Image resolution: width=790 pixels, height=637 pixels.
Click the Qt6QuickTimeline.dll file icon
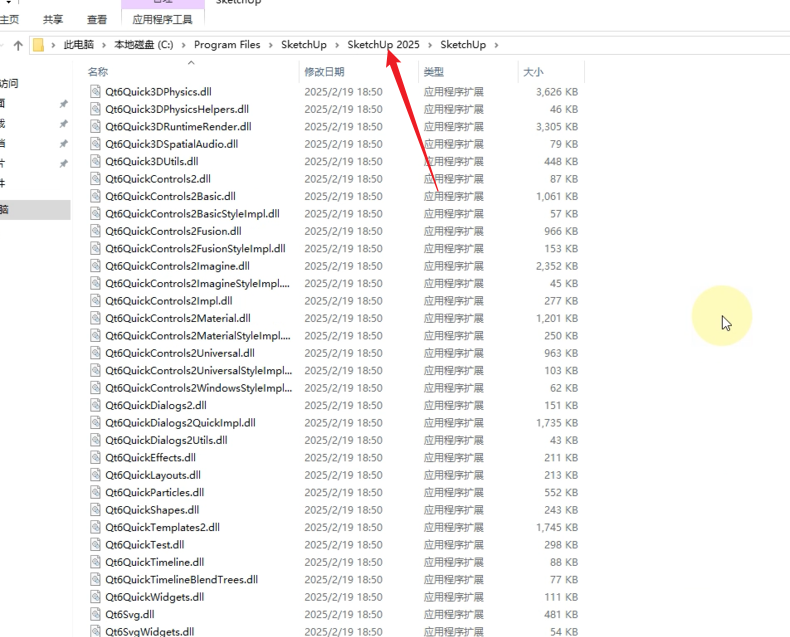(95, 562)
